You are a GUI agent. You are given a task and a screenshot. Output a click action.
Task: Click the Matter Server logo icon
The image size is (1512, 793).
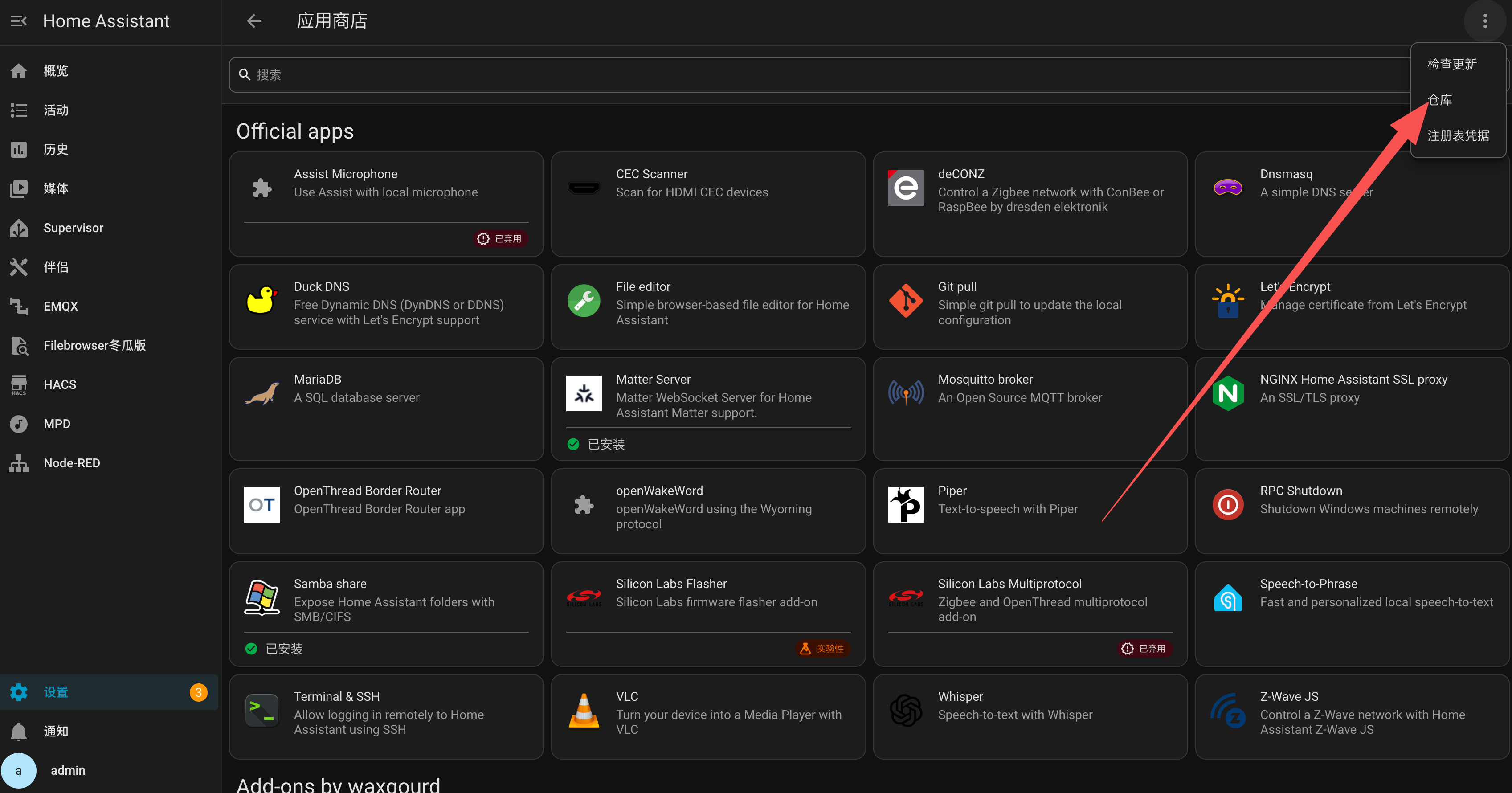tap(584, 393)
